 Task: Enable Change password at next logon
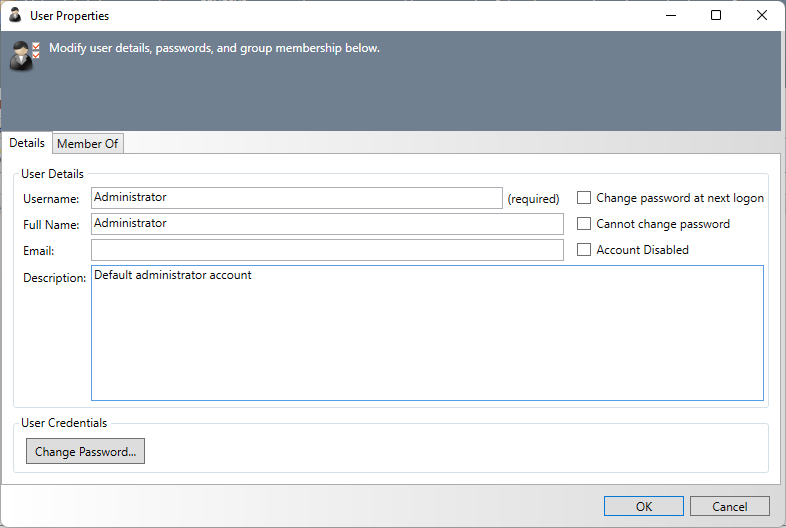pyautogui.click(x=584, y=198)
